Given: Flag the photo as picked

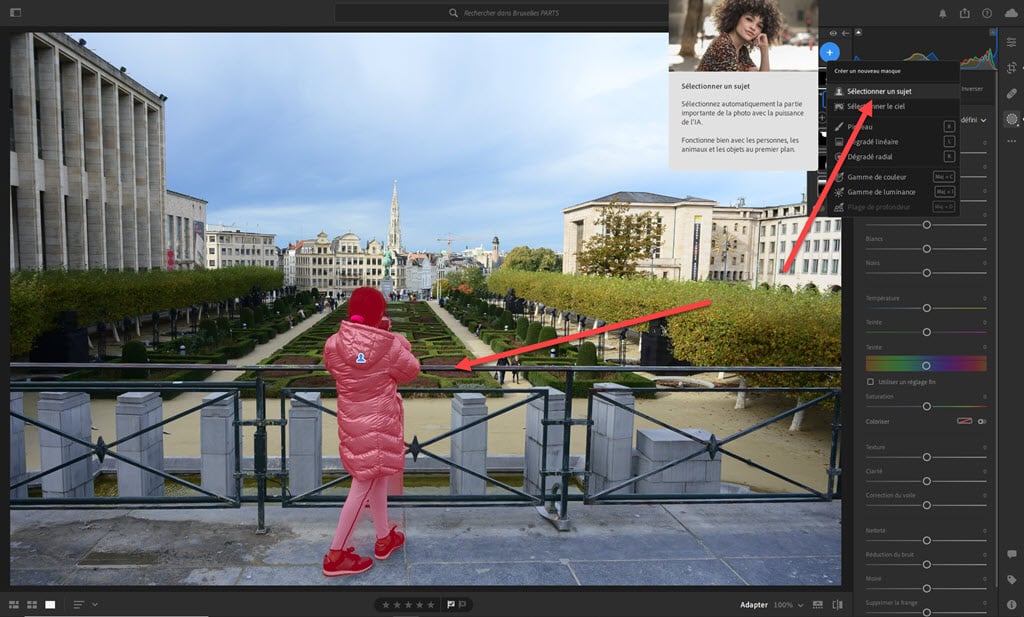Looking at the screenshot, I should tap(451, 605).
